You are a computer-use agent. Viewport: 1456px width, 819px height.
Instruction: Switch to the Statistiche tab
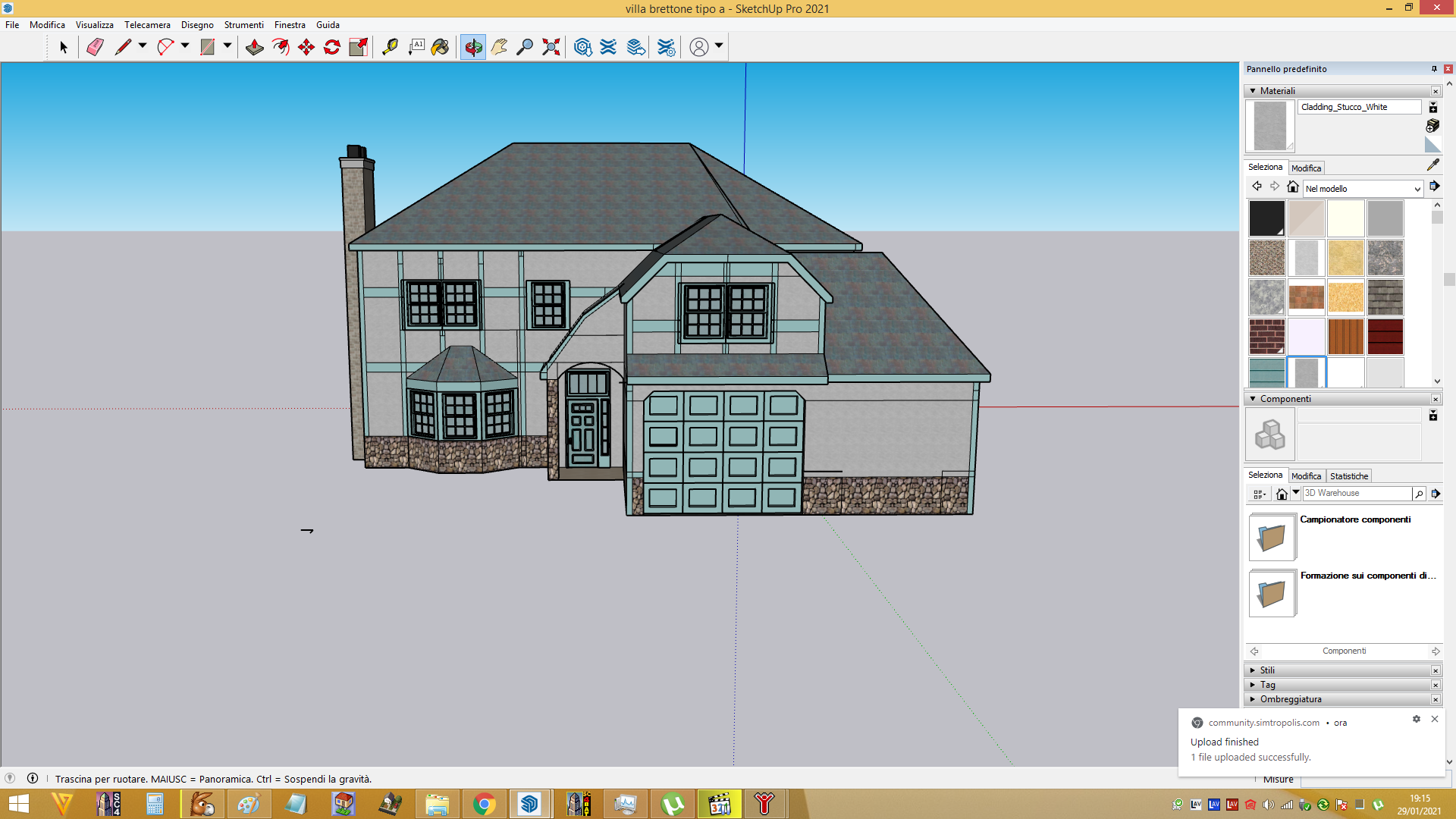(1349, 476)
